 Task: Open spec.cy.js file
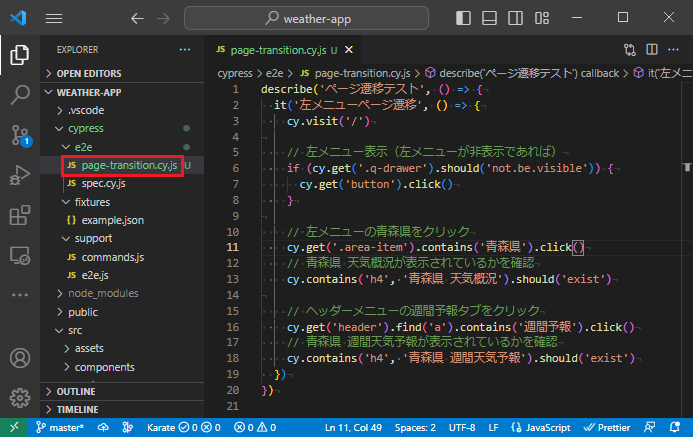click(x=122, y=183)
